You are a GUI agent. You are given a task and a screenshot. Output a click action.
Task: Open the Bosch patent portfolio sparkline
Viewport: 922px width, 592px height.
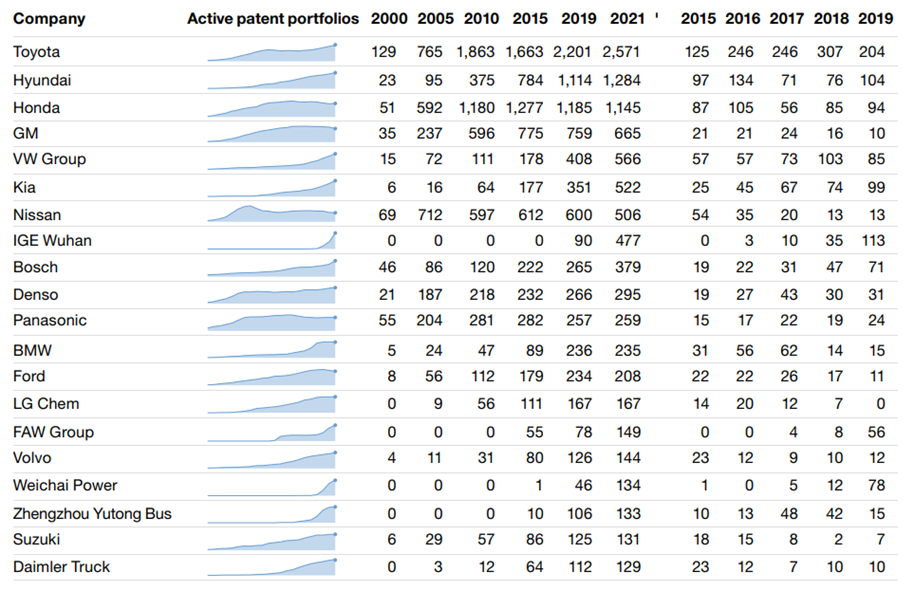click(x=272, y=268)
